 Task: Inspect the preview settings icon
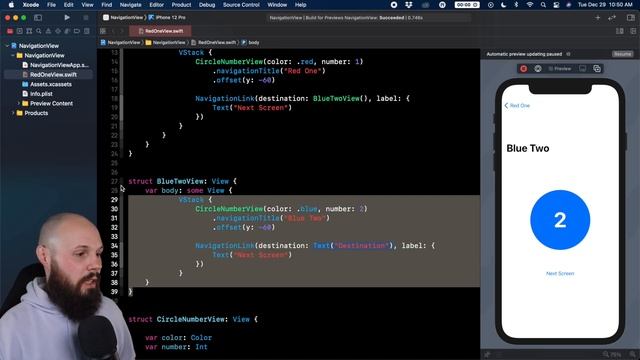click(538, 69)
